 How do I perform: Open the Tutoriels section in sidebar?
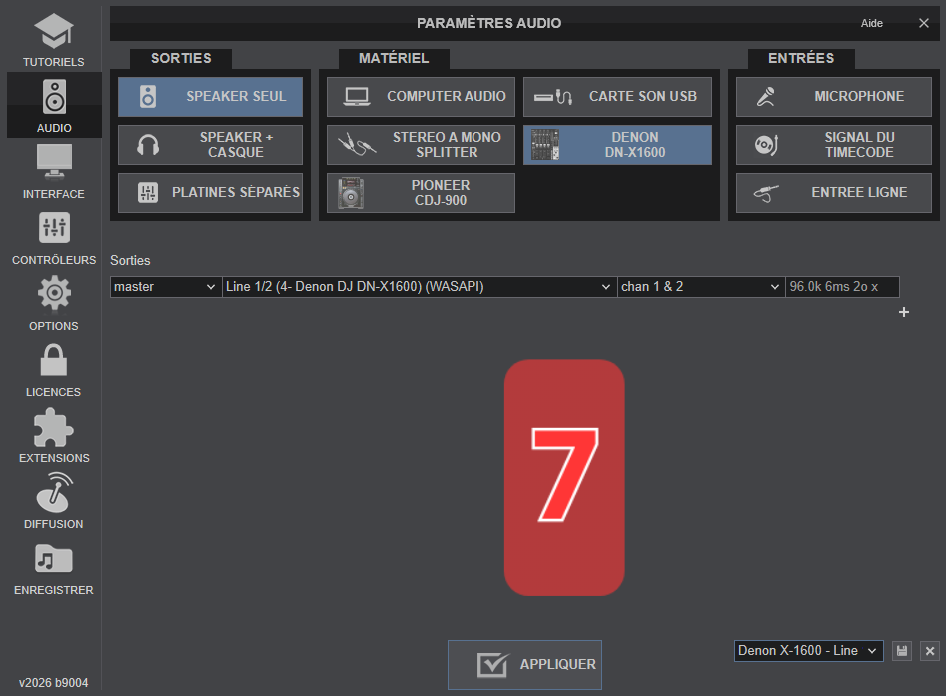(x=53, y=40)
